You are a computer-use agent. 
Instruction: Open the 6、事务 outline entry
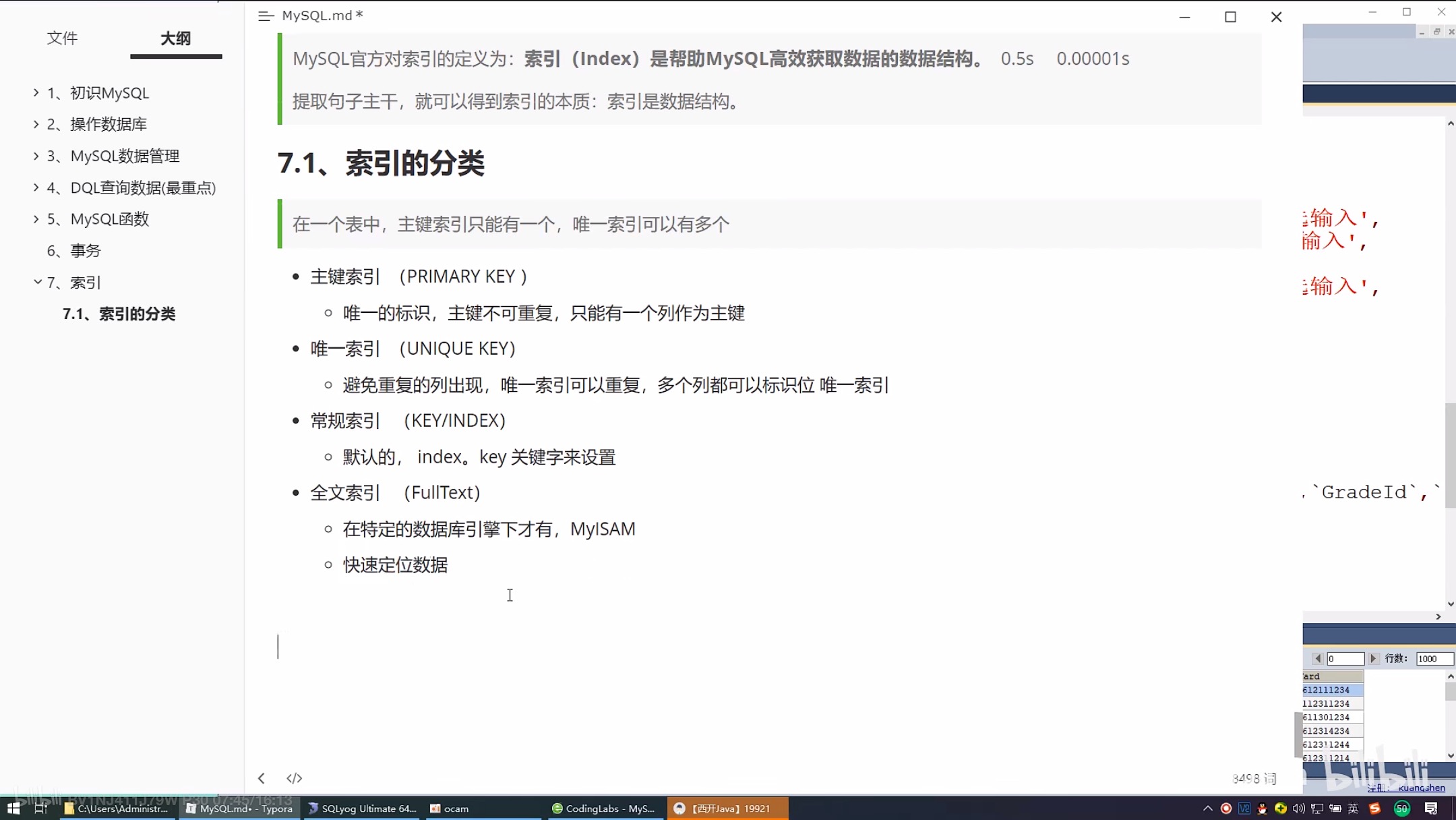click(73, 251)
